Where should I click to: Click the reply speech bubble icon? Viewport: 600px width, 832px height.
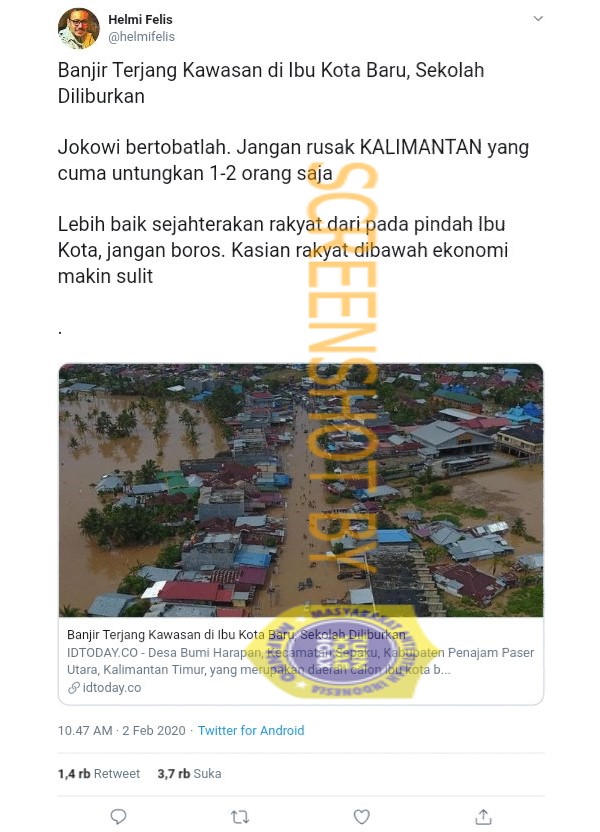(118, 817)
